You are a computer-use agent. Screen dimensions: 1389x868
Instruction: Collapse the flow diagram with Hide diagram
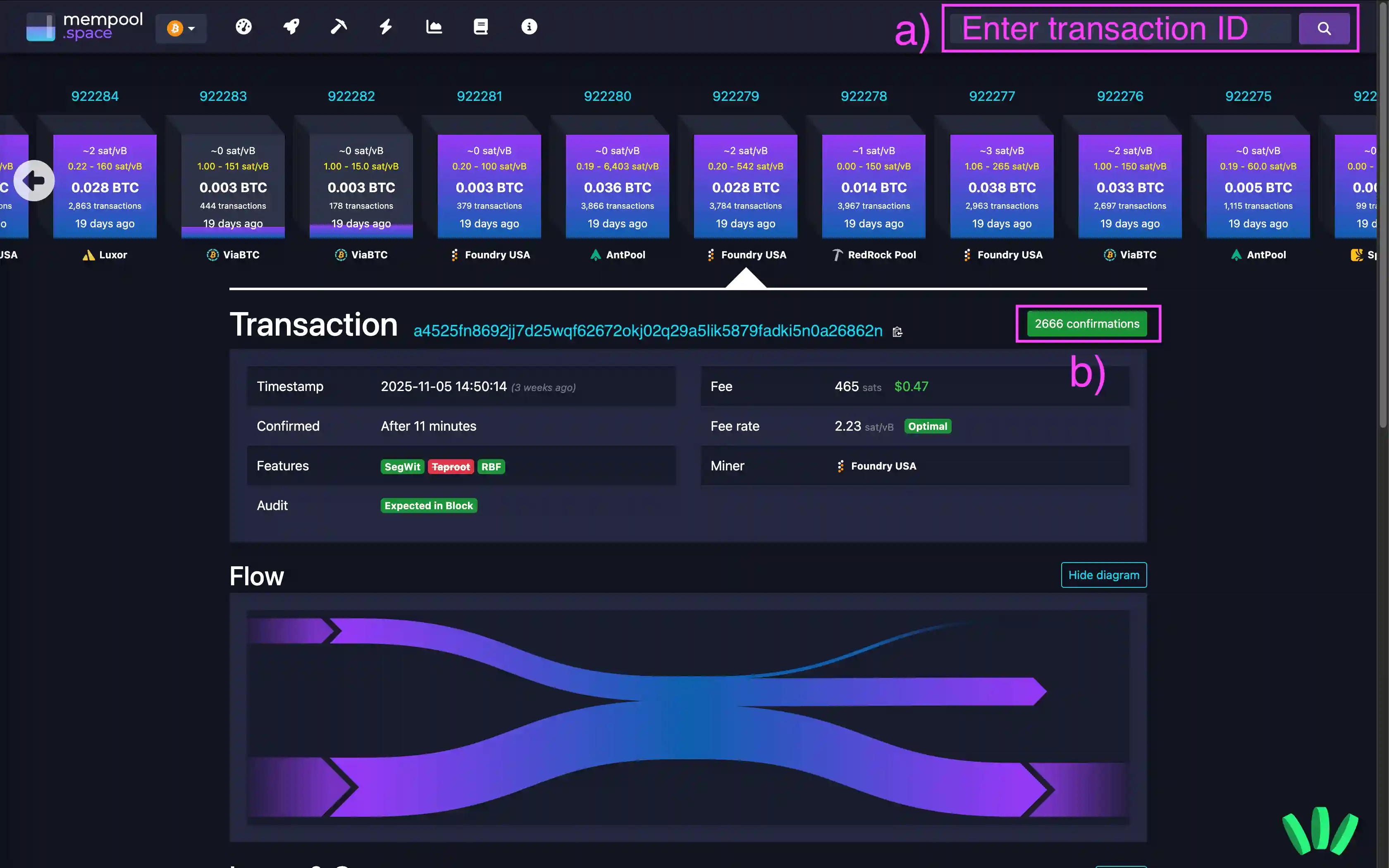coord(1104,575)
